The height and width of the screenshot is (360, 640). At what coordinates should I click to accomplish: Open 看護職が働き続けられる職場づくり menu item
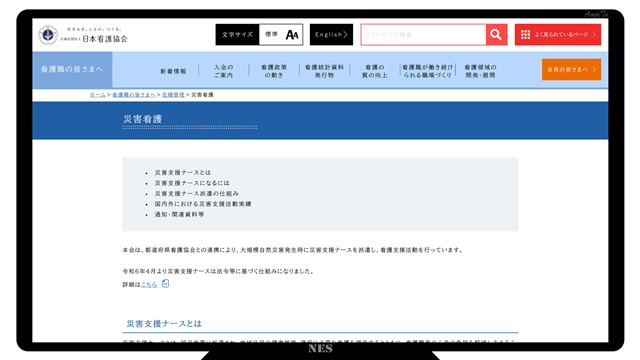[x=427, y=71]
